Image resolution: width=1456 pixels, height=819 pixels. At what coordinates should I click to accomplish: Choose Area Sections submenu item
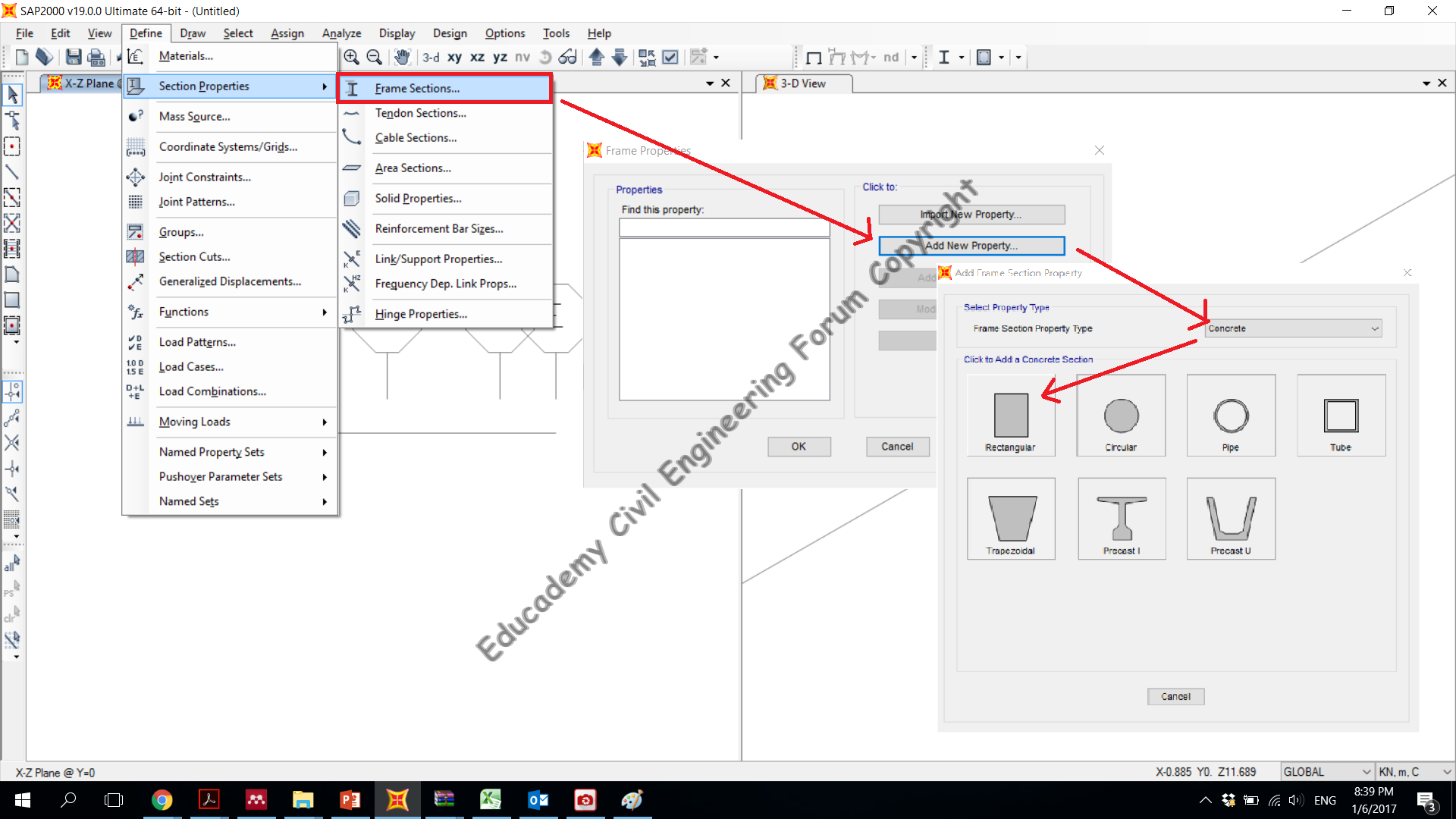[x=446, y=168]
